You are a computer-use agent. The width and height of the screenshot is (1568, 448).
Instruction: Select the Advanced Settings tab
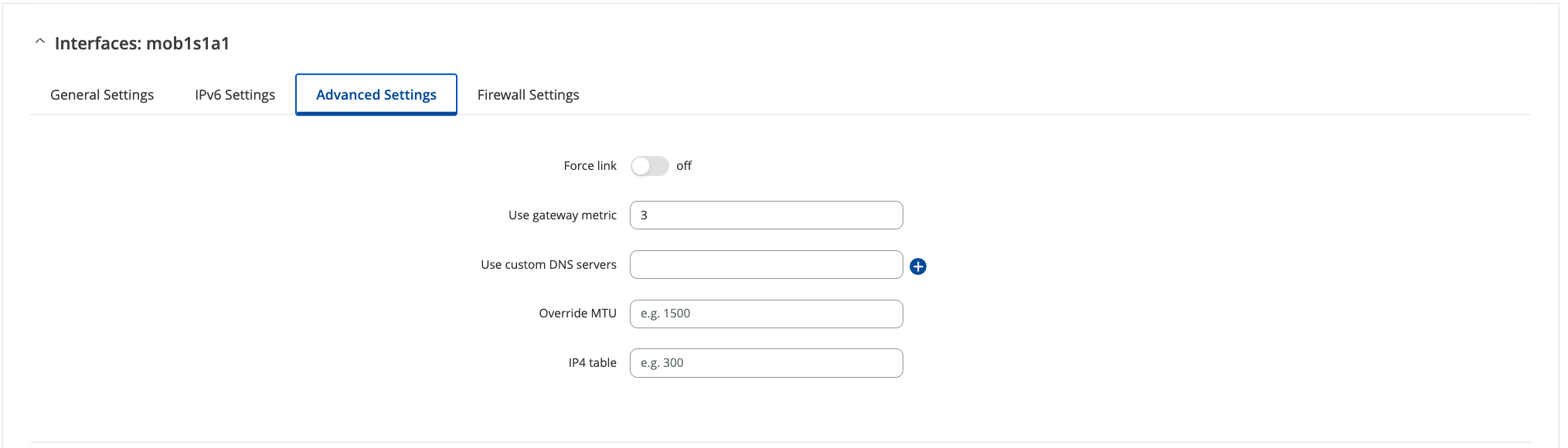point(376,95)
